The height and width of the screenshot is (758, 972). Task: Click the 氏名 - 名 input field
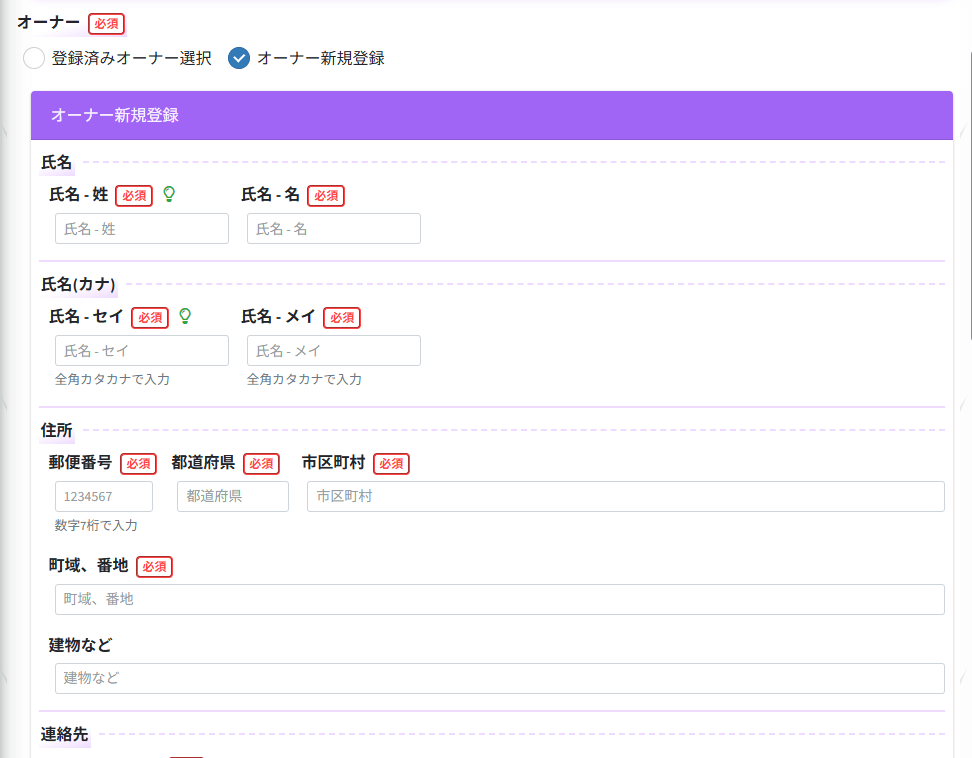coord(334,229)
